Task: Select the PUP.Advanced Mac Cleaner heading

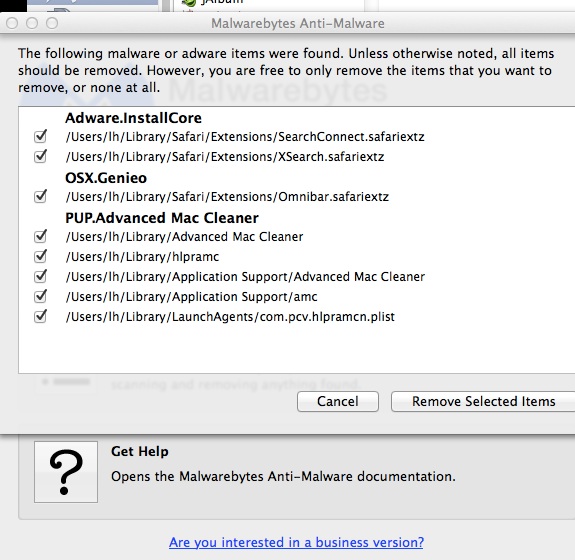Action: coord(162,218)
